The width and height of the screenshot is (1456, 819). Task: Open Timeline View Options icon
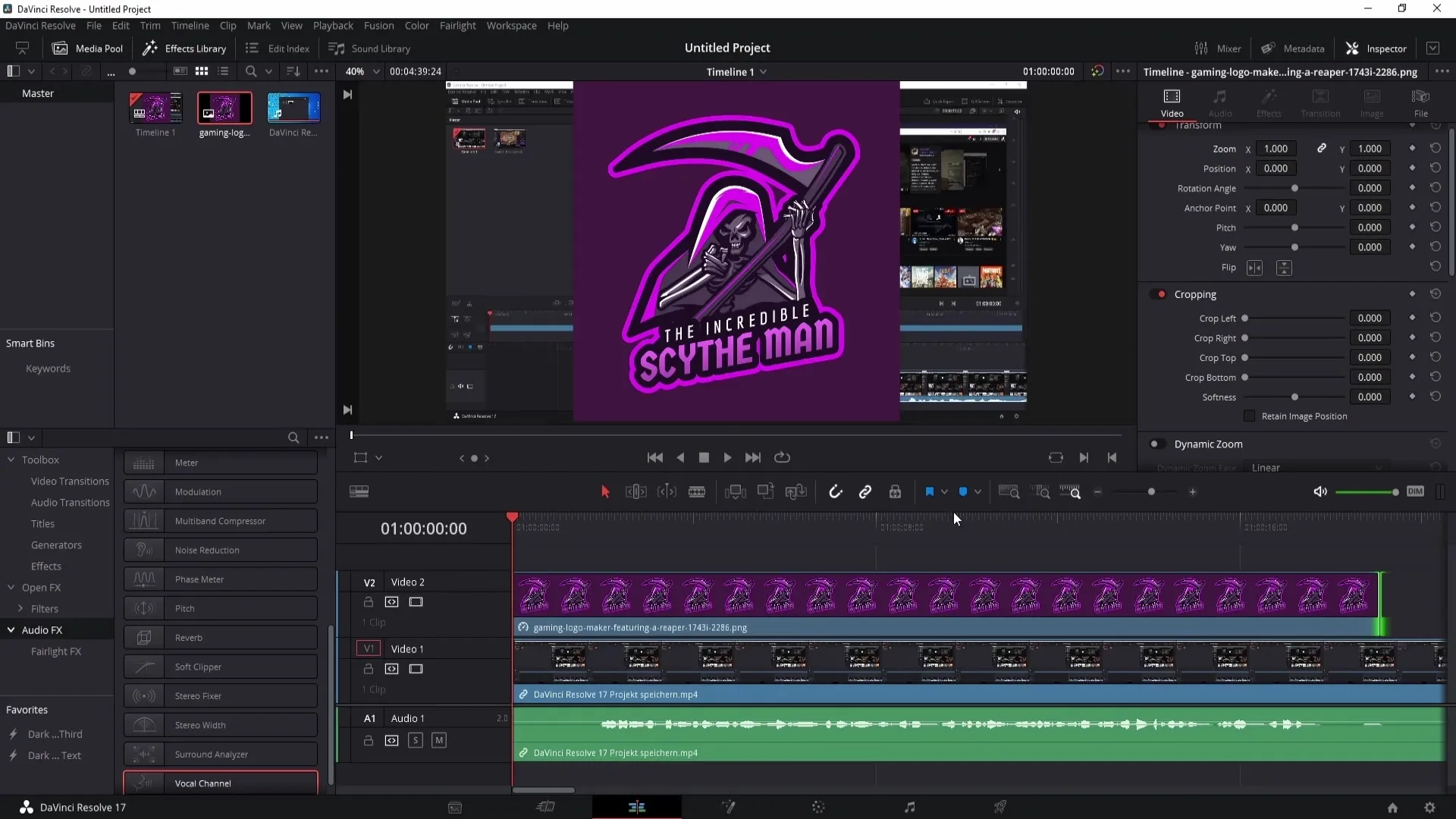pos(359,492)
